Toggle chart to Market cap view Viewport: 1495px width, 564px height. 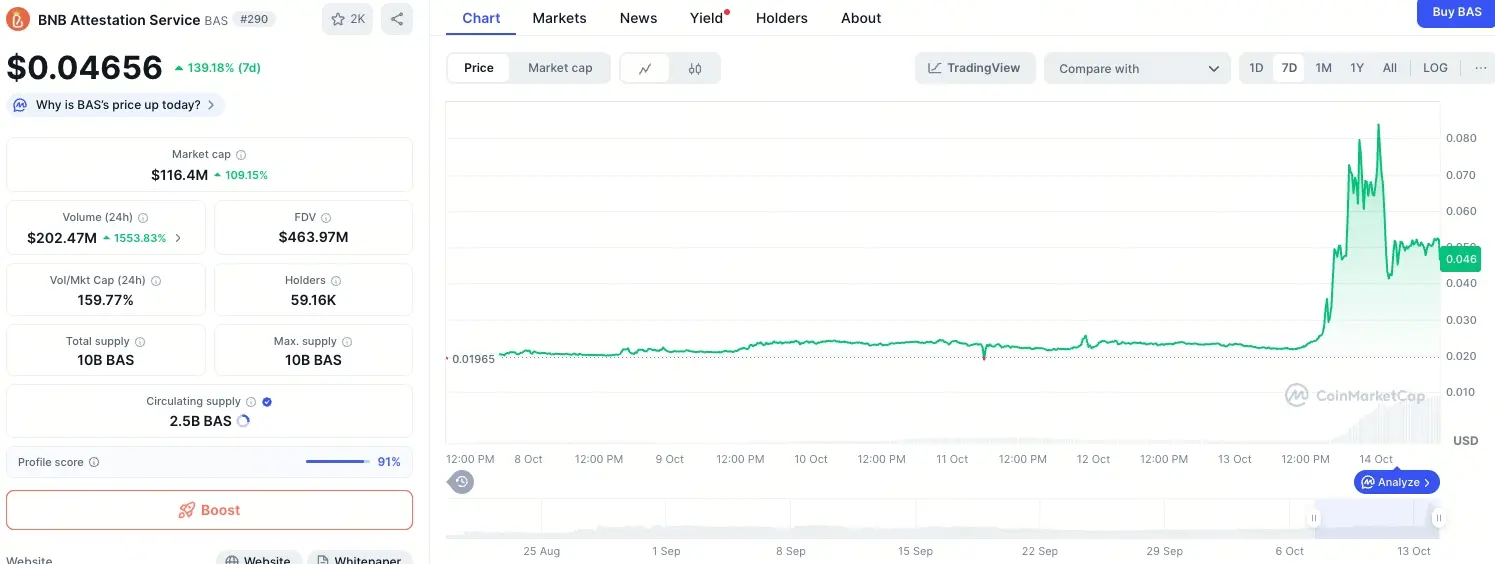point(560,68)
